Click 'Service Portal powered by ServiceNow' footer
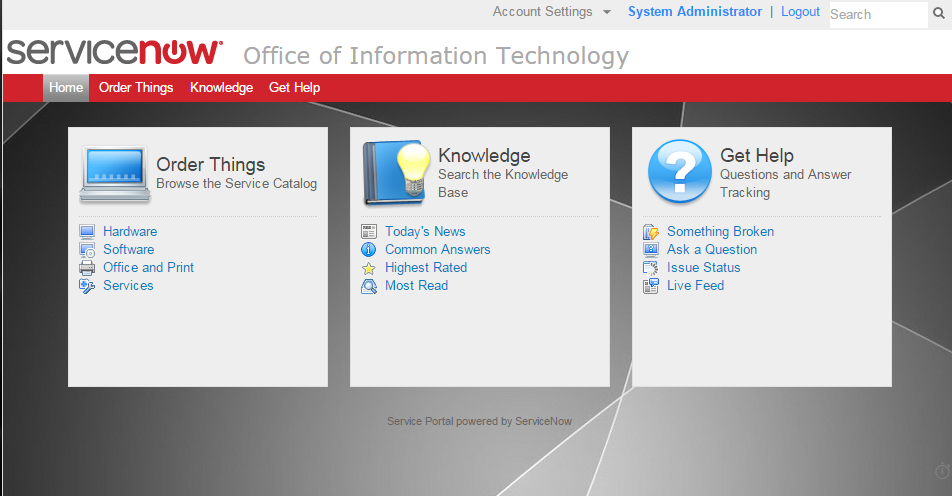The image size is (952, 496). click(480, 421)
